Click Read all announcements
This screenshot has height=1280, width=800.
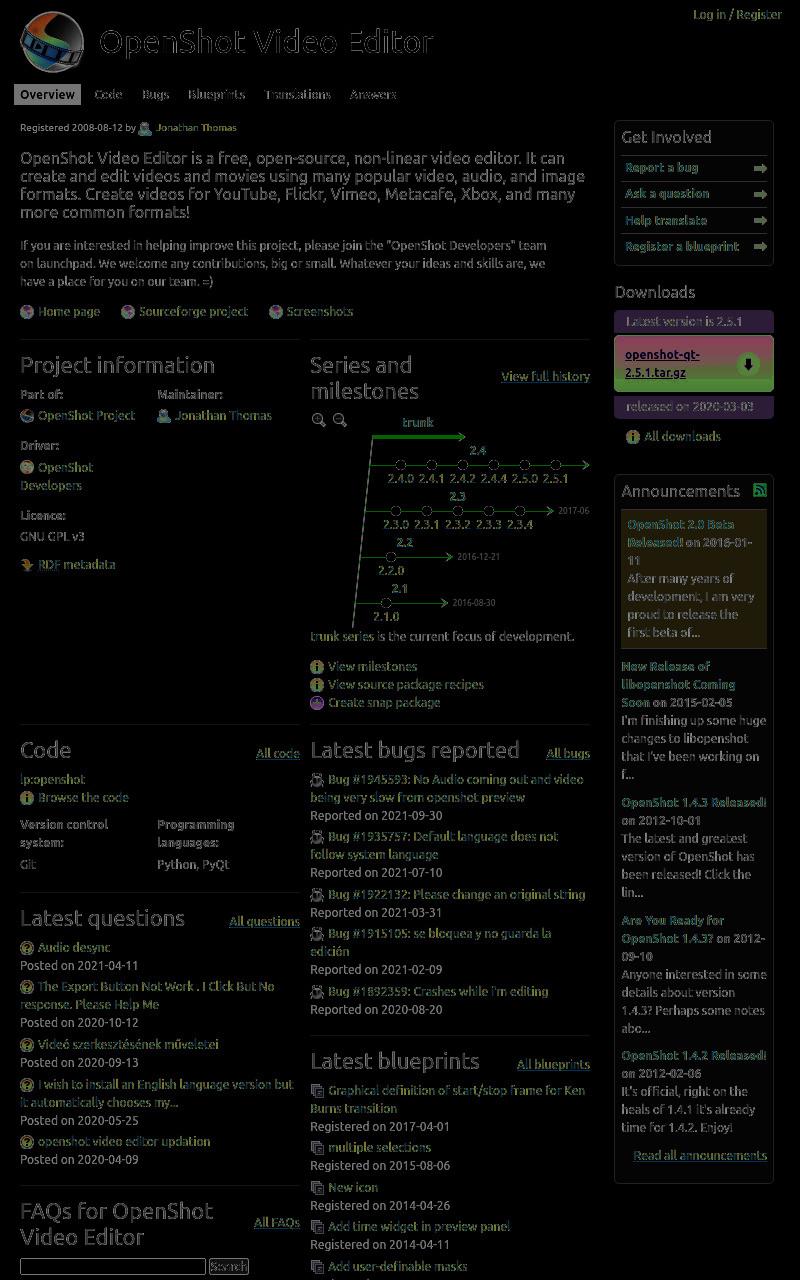click(700, 1156)
